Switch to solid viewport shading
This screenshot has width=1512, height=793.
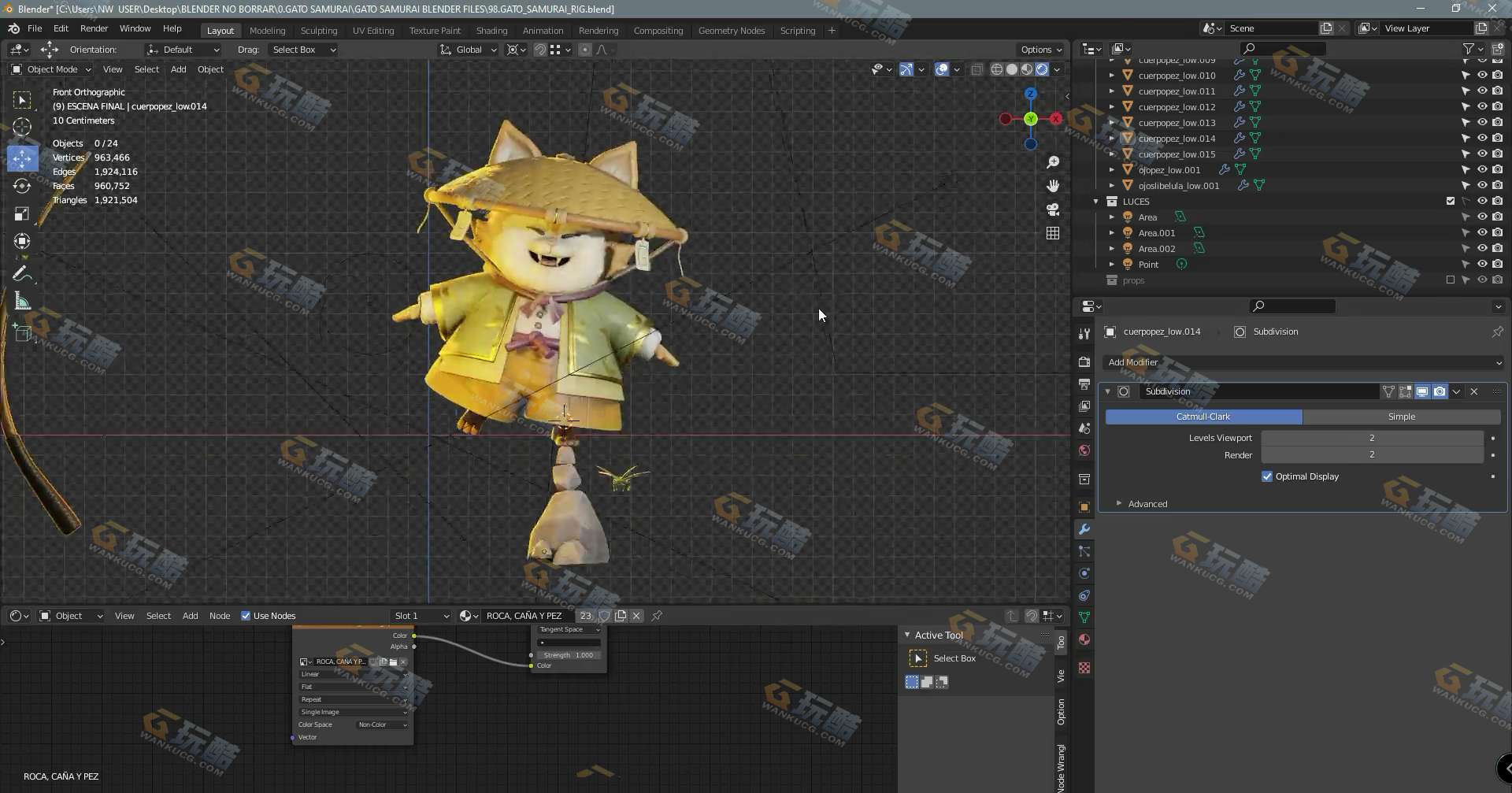[x=1012, y=69]
